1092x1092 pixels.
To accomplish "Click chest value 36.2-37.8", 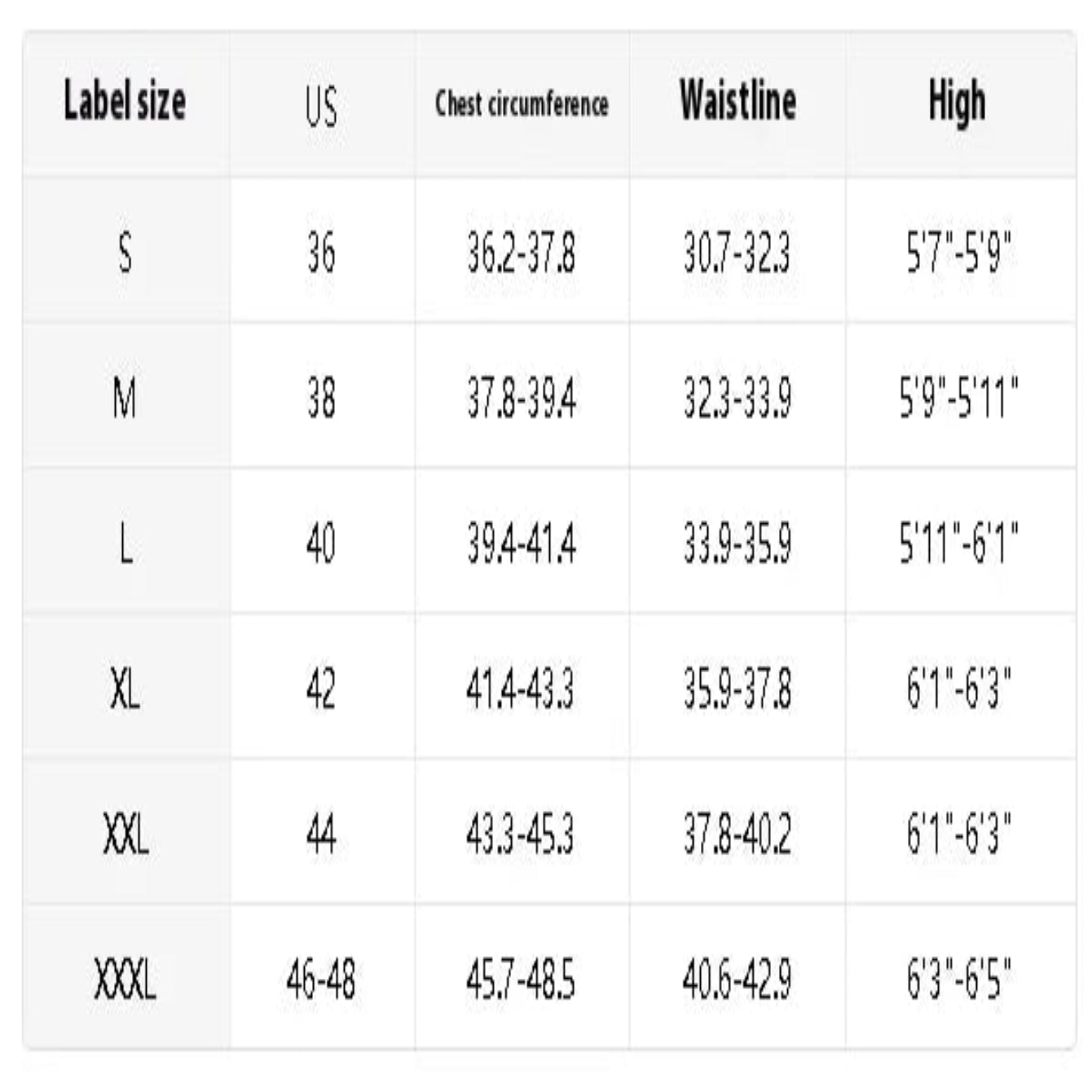I will 522,252.
